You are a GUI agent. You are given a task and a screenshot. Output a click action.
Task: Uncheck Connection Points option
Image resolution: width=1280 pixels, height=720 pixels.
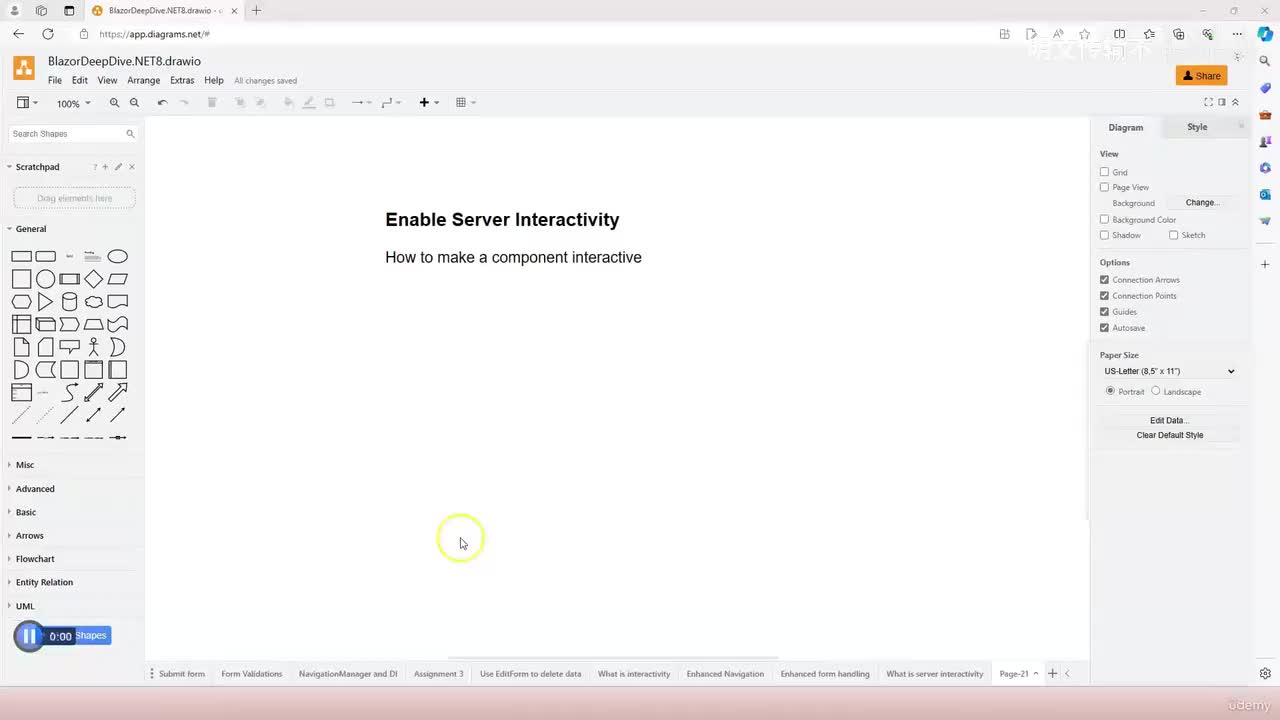tap(1104, 296)
